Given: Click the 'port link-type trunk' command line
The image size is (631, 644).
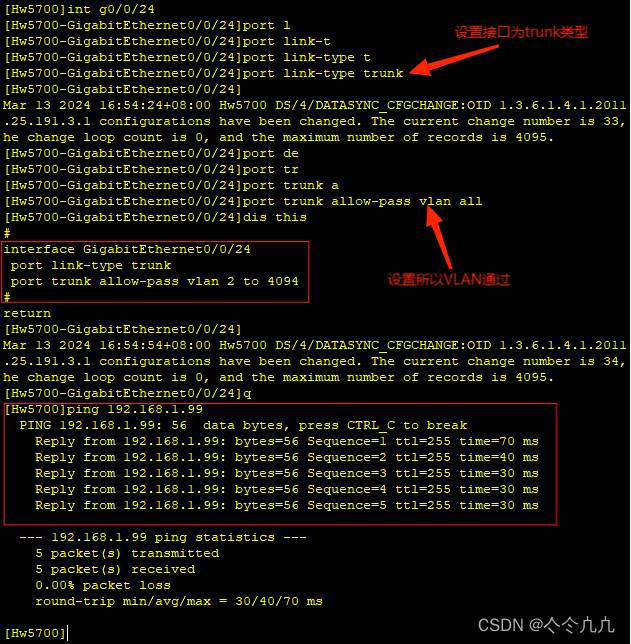Looking at the screenshot, I should (x=204, y=74).
